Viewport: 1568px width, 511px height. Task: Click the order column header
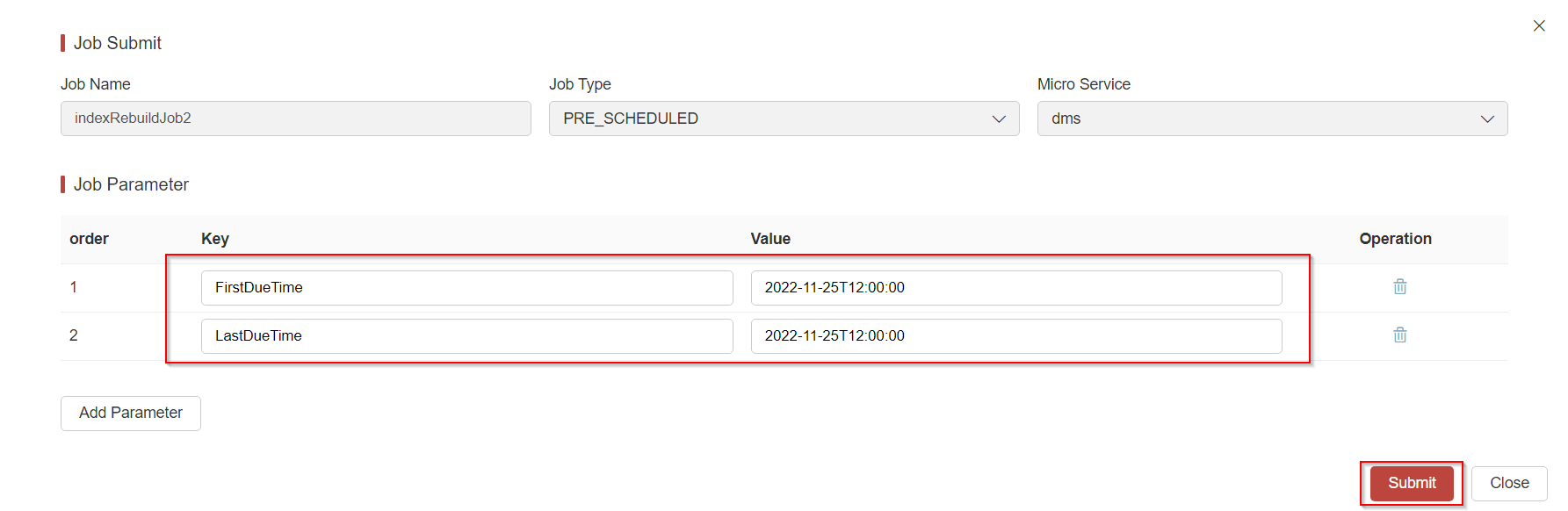click(x=90, y=239)
